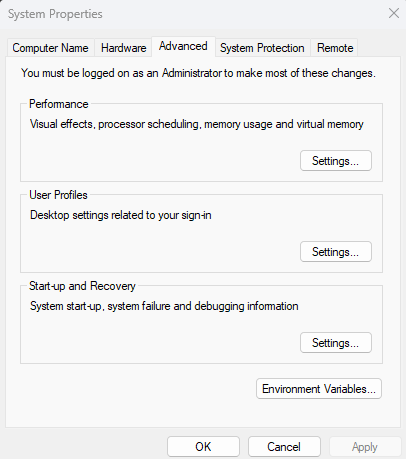Click the Start-up and Recovery group label
This screenshot has width=406, height=459.
tap(82, 286)
